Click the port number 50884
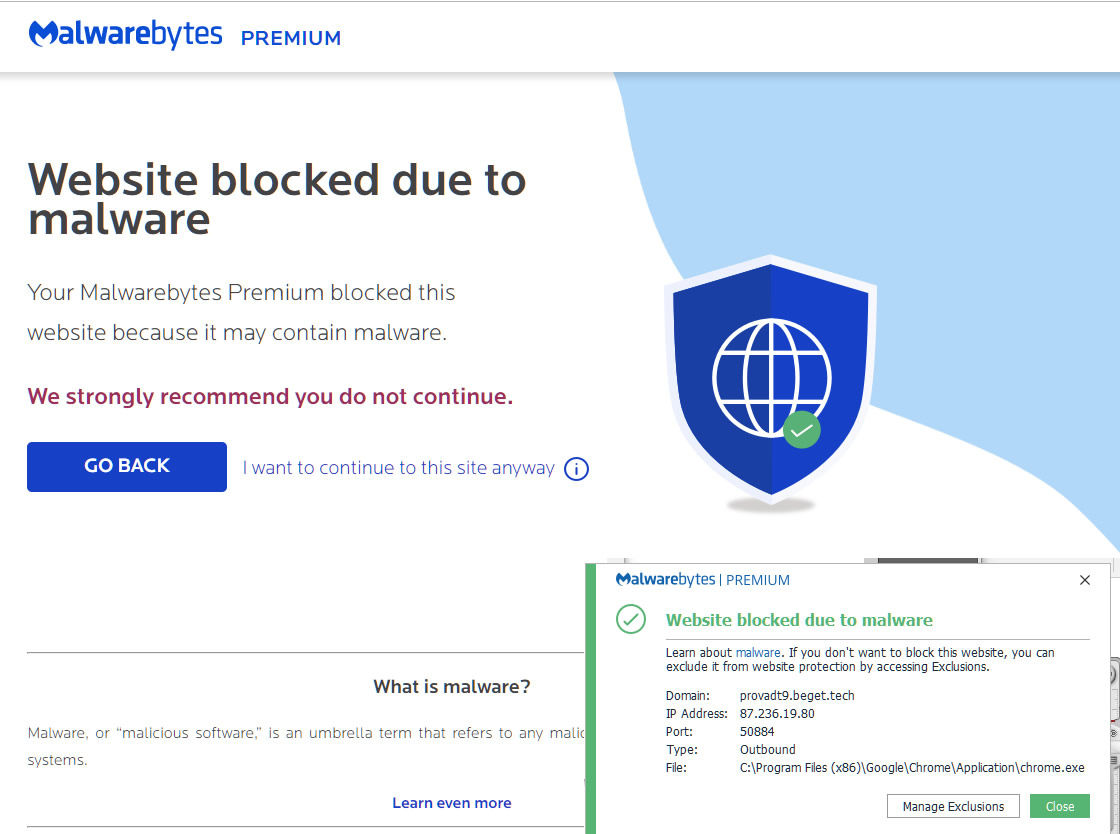The width and height of the screenshot is (1120, 834). tap(757, 731)
